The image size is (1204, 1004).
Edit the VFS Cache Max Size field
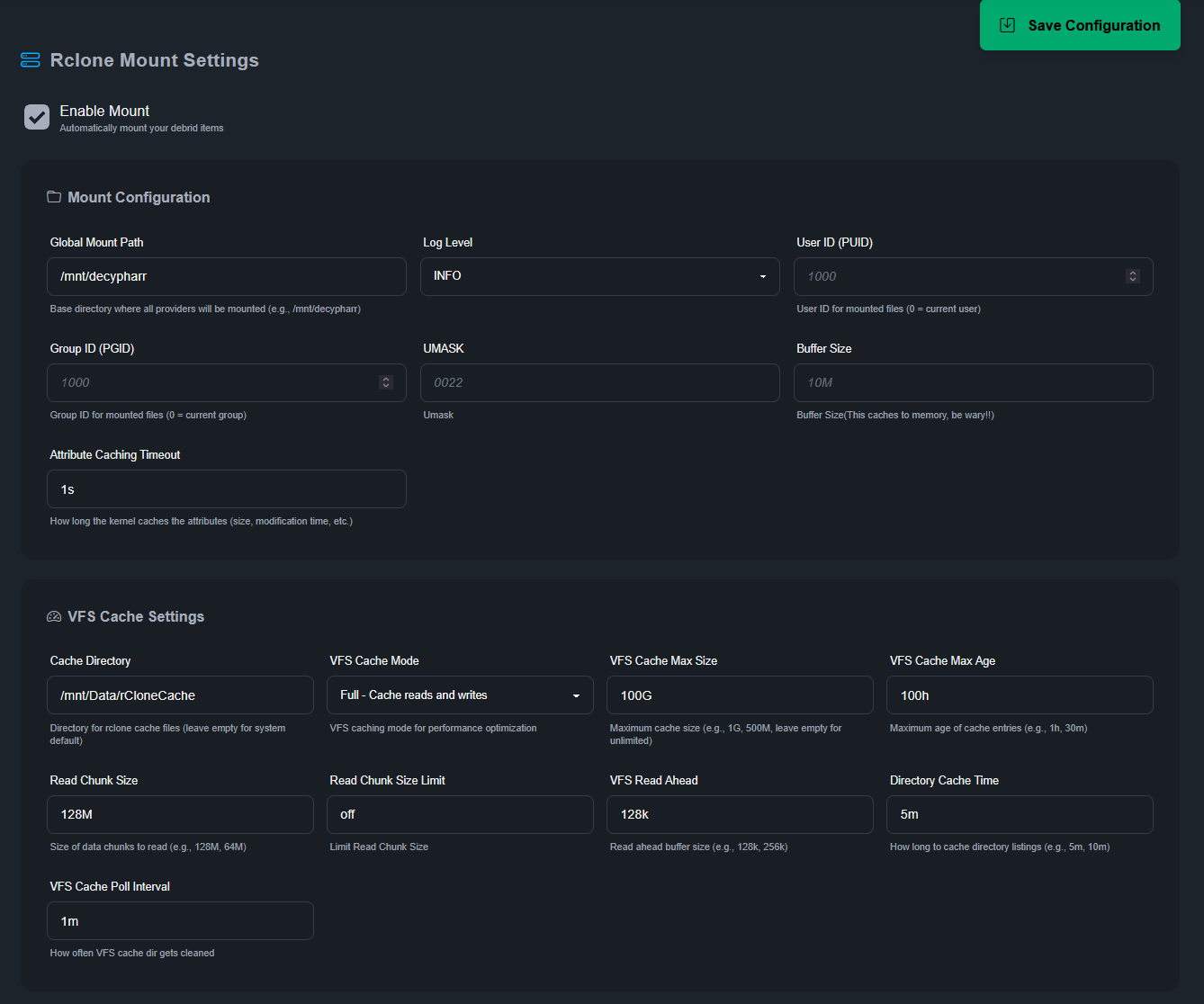pos(740,695)
